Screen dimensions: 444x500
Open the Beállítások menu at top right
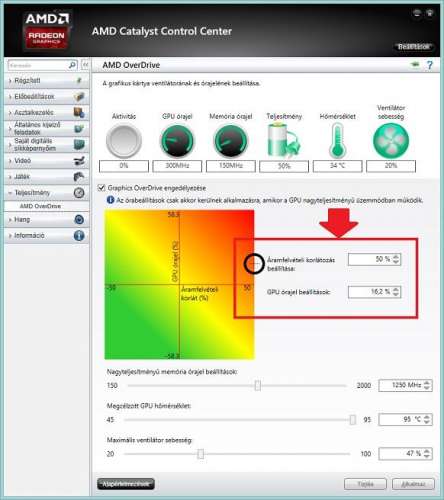tap(413, 47)
